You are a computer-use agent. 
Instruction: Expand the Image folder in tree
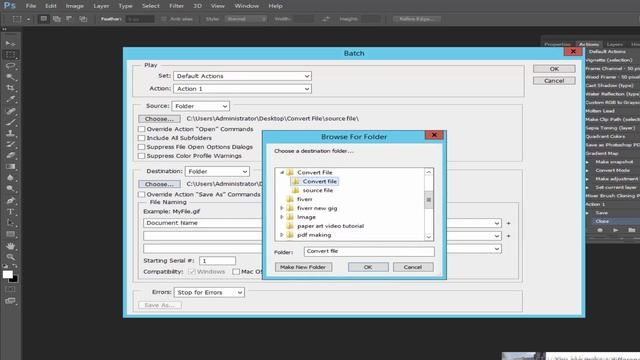(x=282, y=217)
